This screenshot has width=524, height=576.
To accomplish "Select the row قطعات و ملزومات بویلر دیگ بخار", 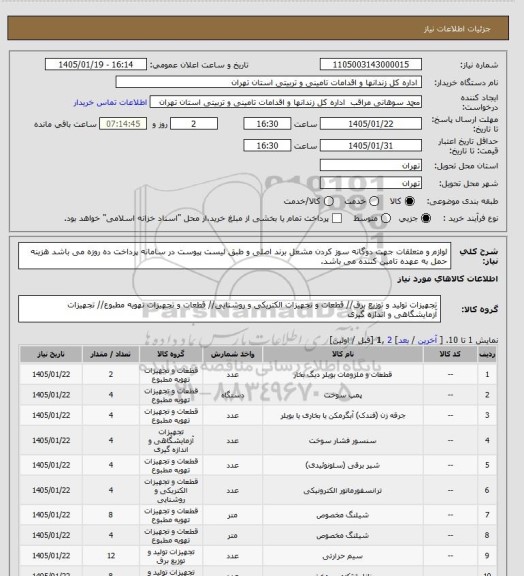I will click(x=258, y=374).
